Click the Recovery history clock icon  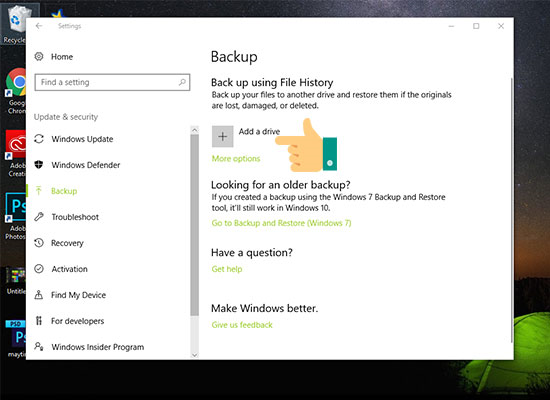pos(39,242)
